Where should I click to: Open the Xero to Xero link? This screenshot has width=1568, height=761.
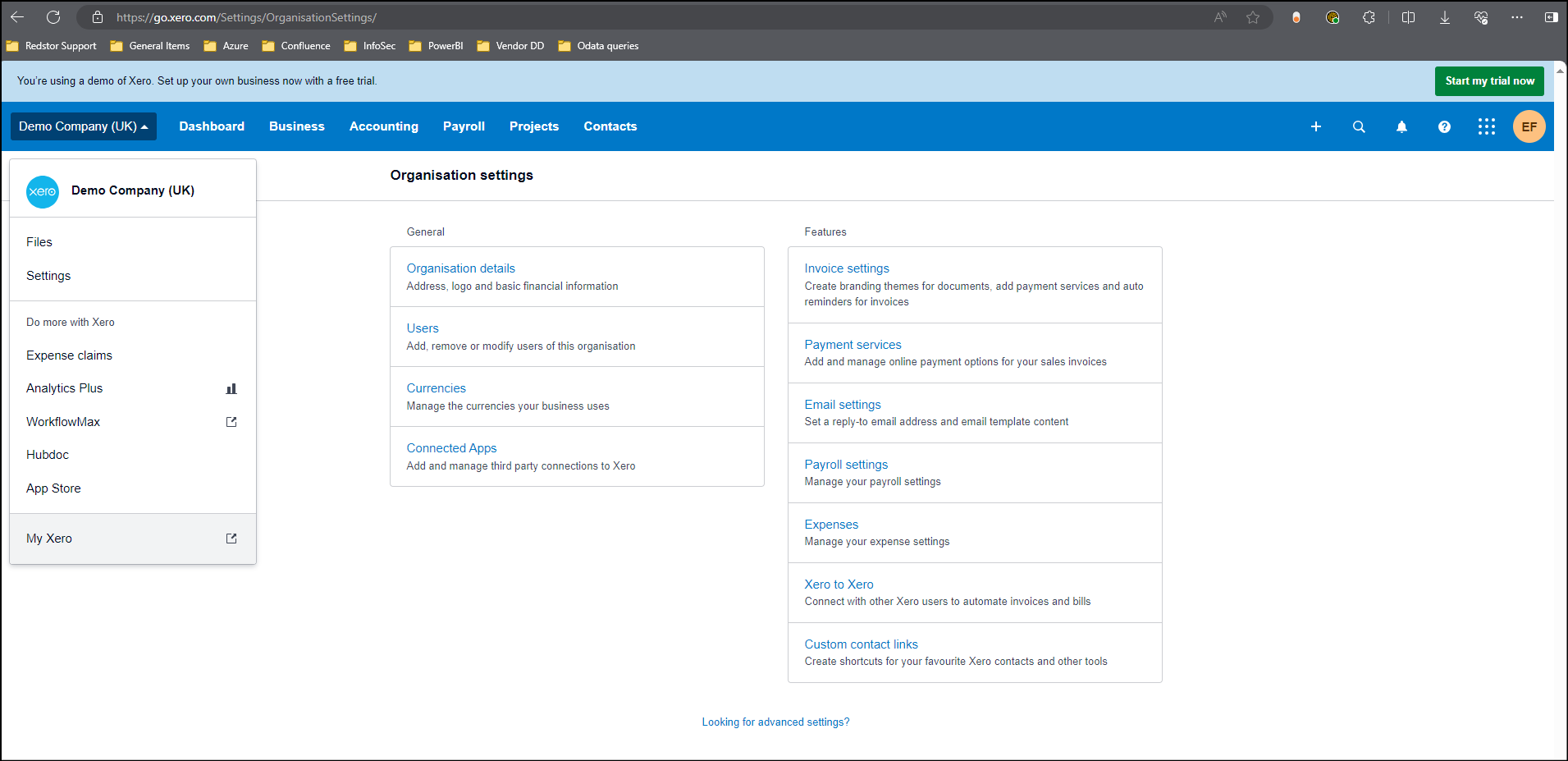click(x=839, y=585)
